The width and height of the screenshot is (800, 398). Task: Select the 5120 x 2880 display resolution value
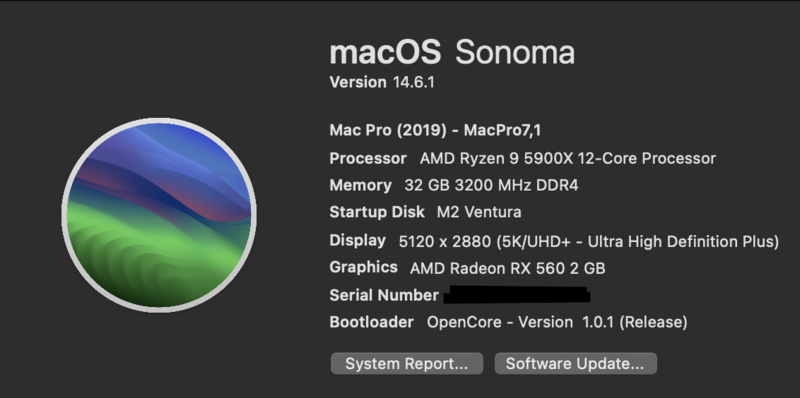pos(589,241)
